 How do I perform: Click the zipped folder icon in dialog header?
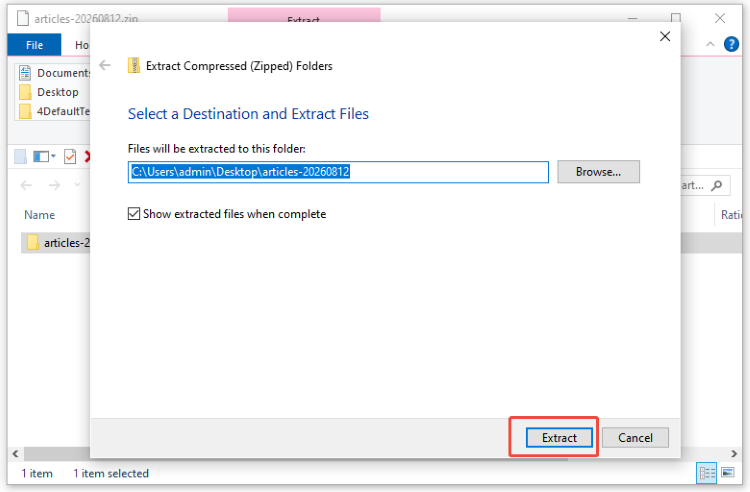134,65
